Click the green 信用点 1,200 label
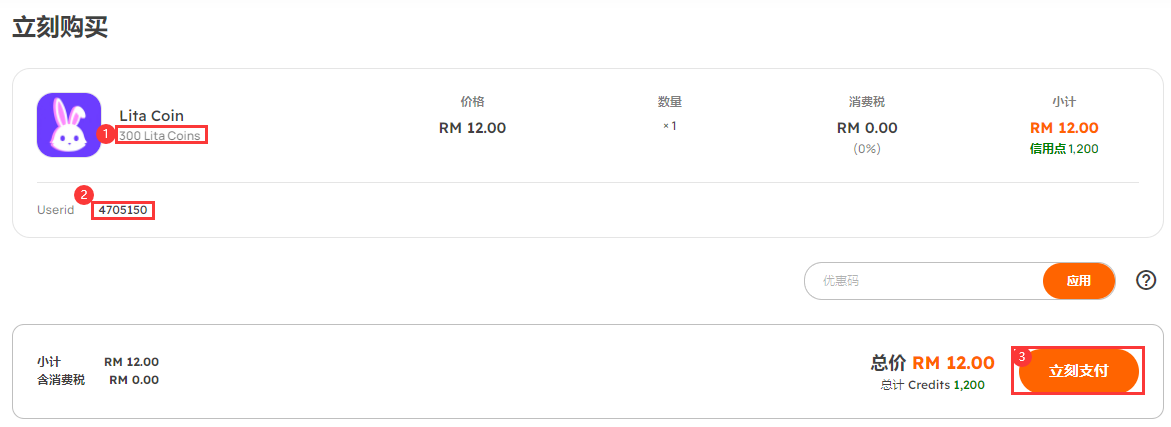Screen dimensions: 1171x427 coord(1064,149)
